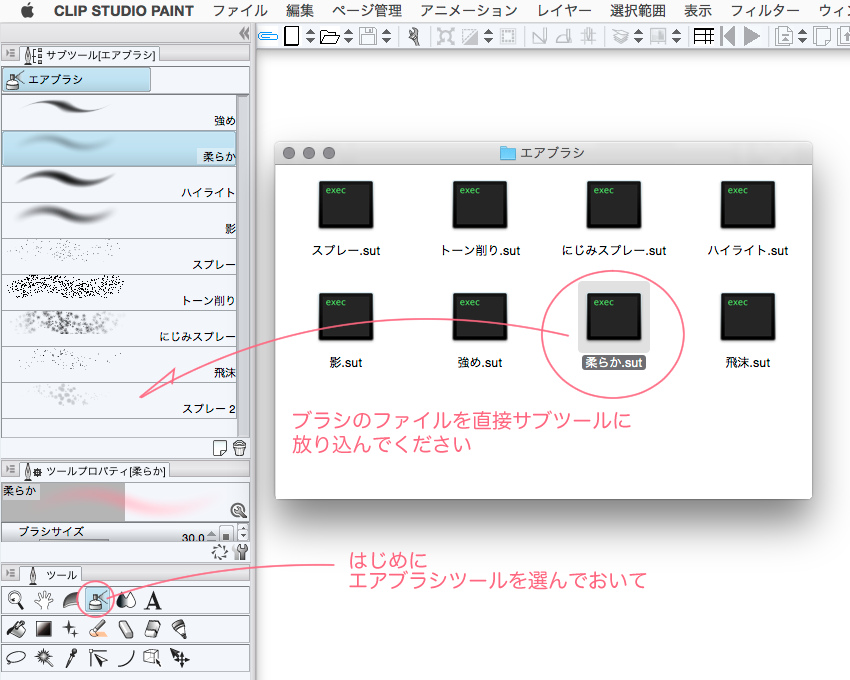This screenshot has height=680, width=850.
Task: Select the Text tool
Action: [153, 600]
